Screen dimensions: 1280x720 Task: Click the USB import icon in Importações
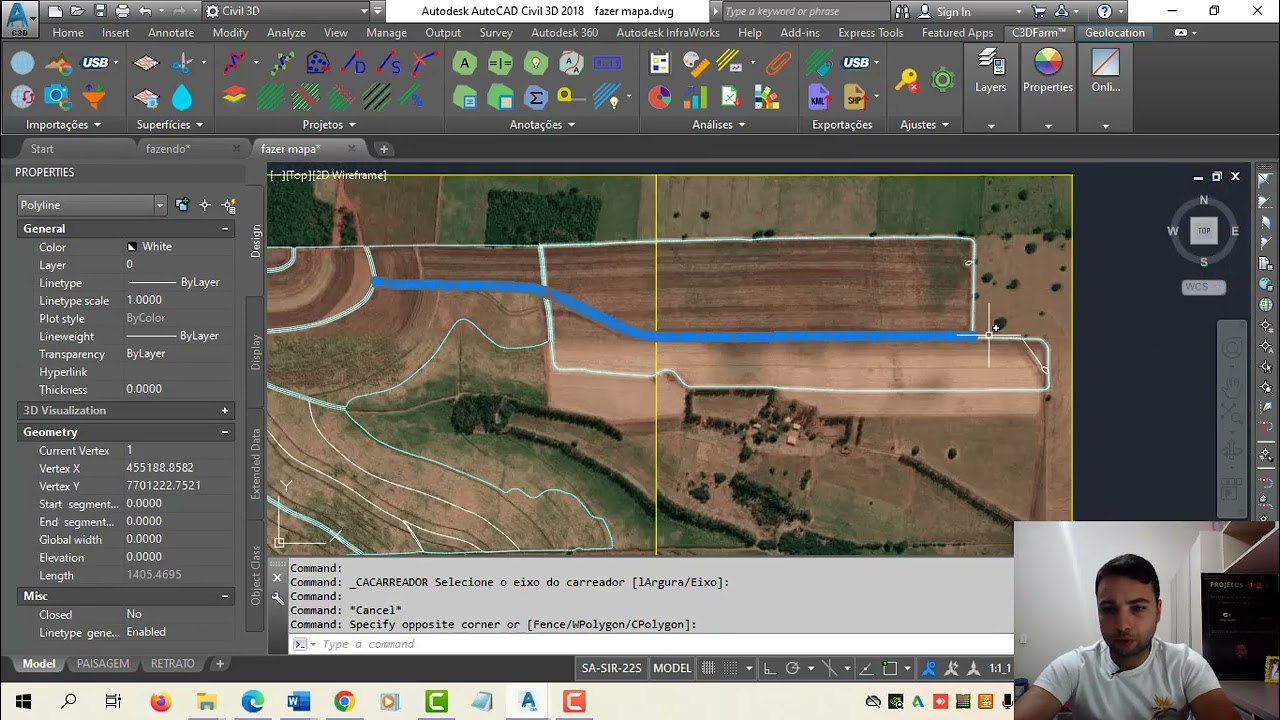(x=95, y=63)
